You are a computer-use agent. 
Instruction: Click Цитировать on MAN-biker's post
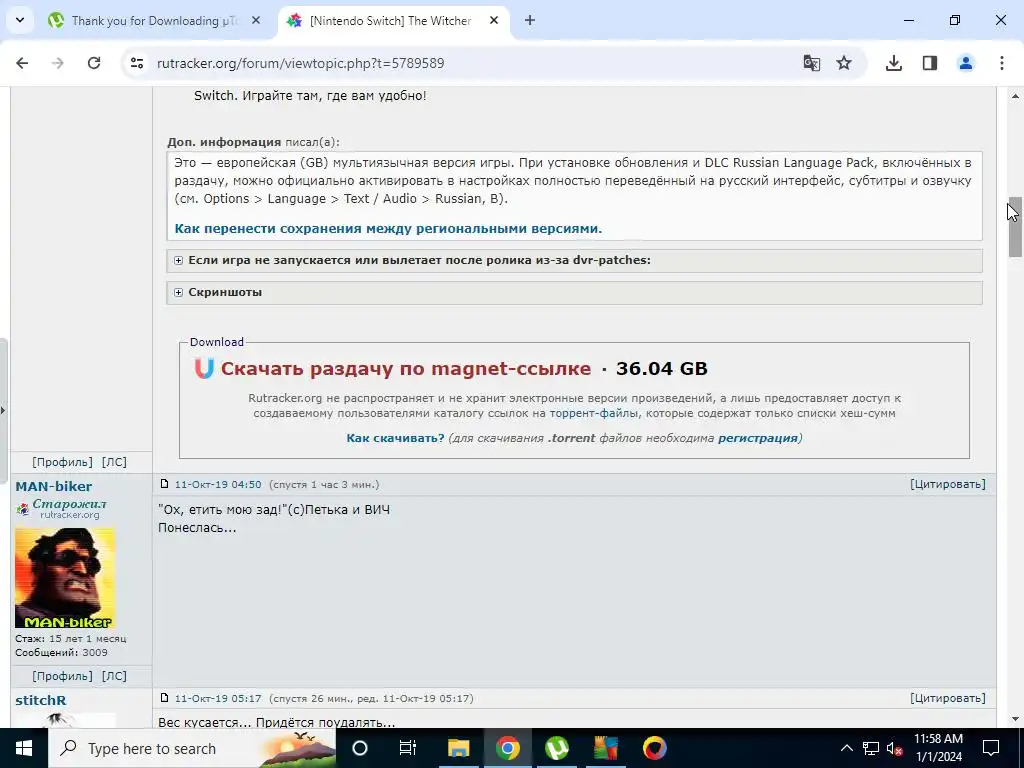click(x=948, y=484)
